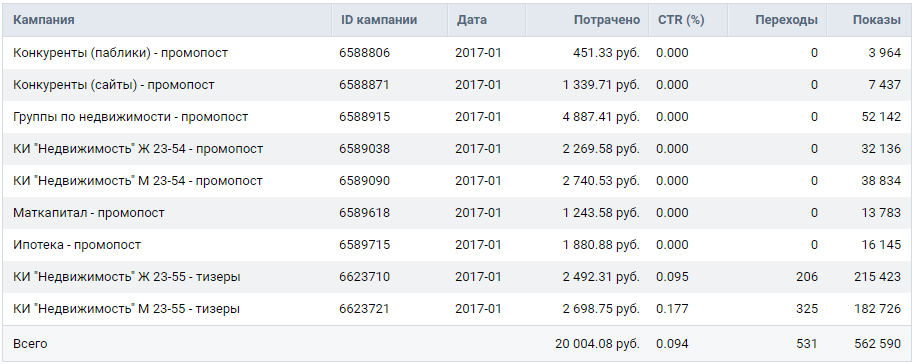Sort by the Кампания column header
Screen dimensions: 915x364
click(44, 20)
